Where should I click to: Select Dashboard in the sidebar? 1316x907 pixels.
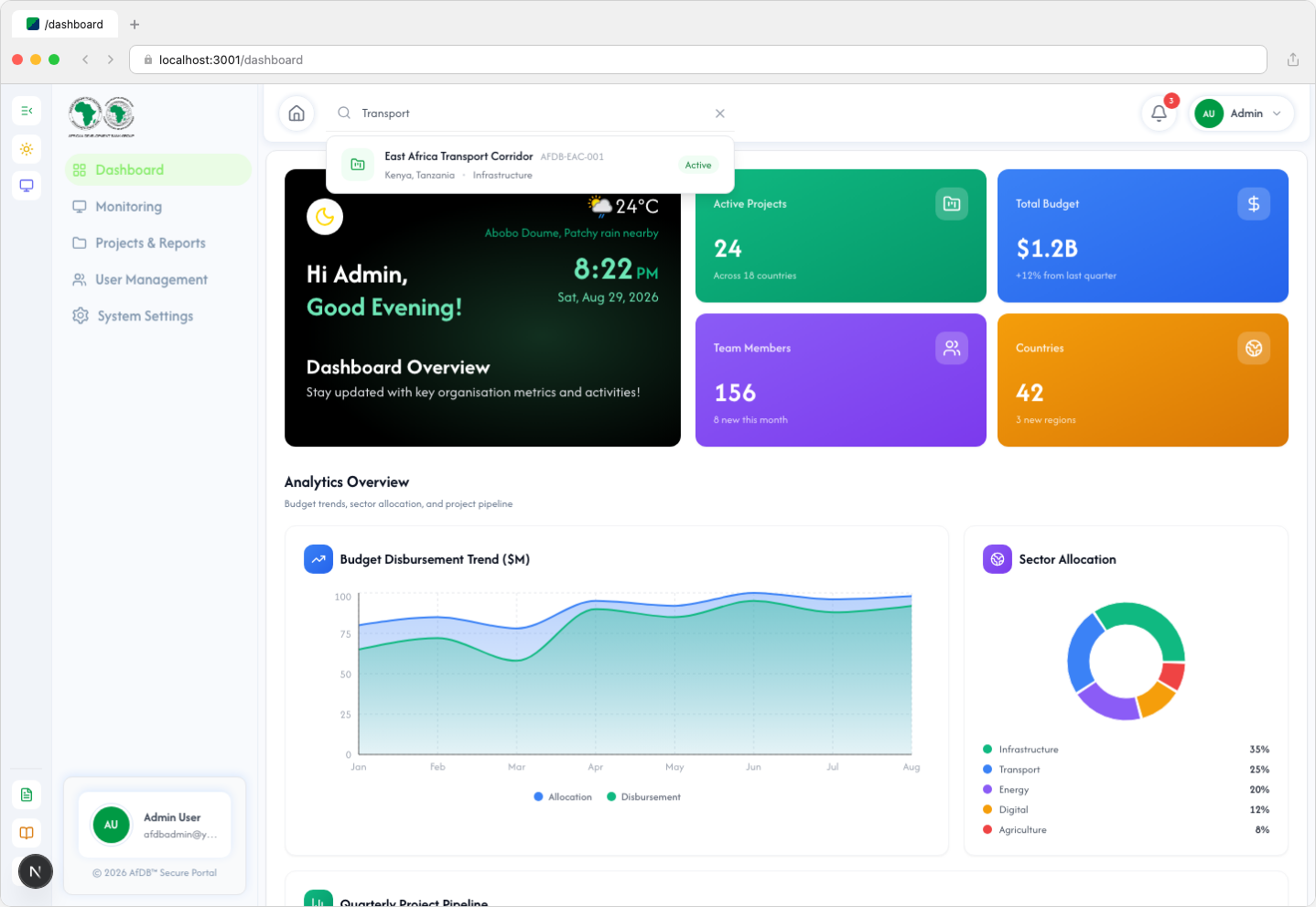[158, 170]
